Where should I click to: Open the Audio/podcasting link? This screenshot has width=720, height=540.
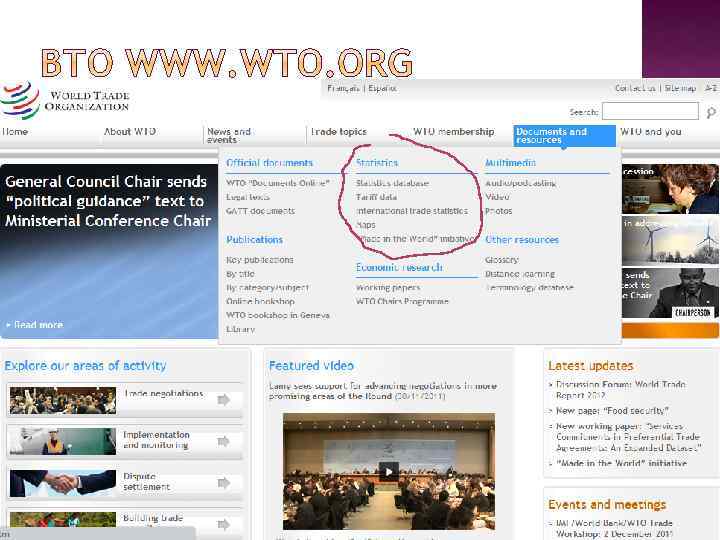(x=521, y=183)
